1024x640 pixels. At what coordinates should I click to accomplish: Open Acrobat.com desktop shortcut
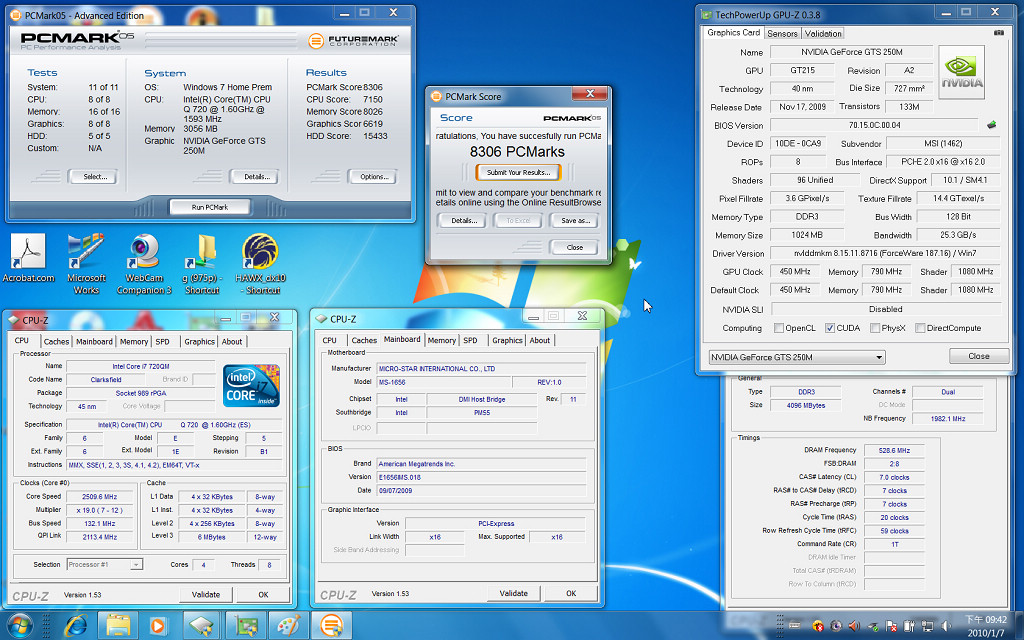(28, 258)
